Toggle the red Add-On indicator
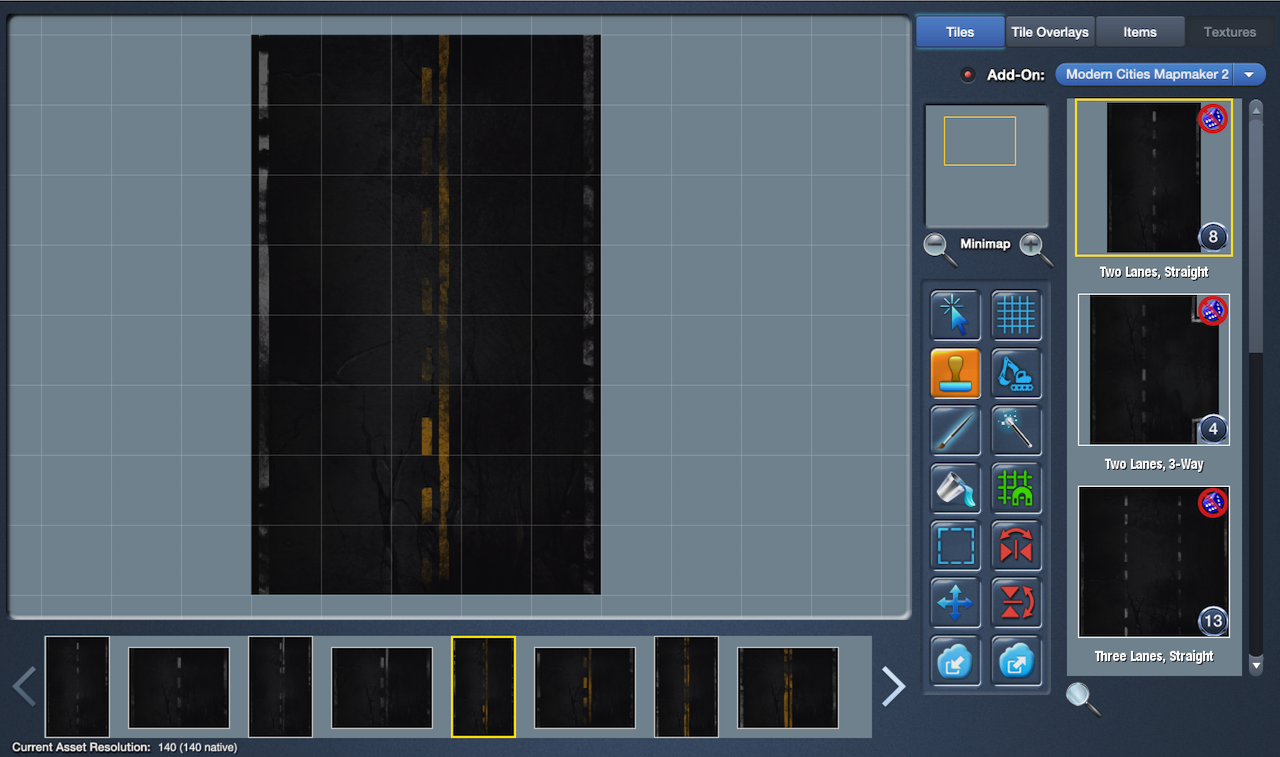 [967, 75]
